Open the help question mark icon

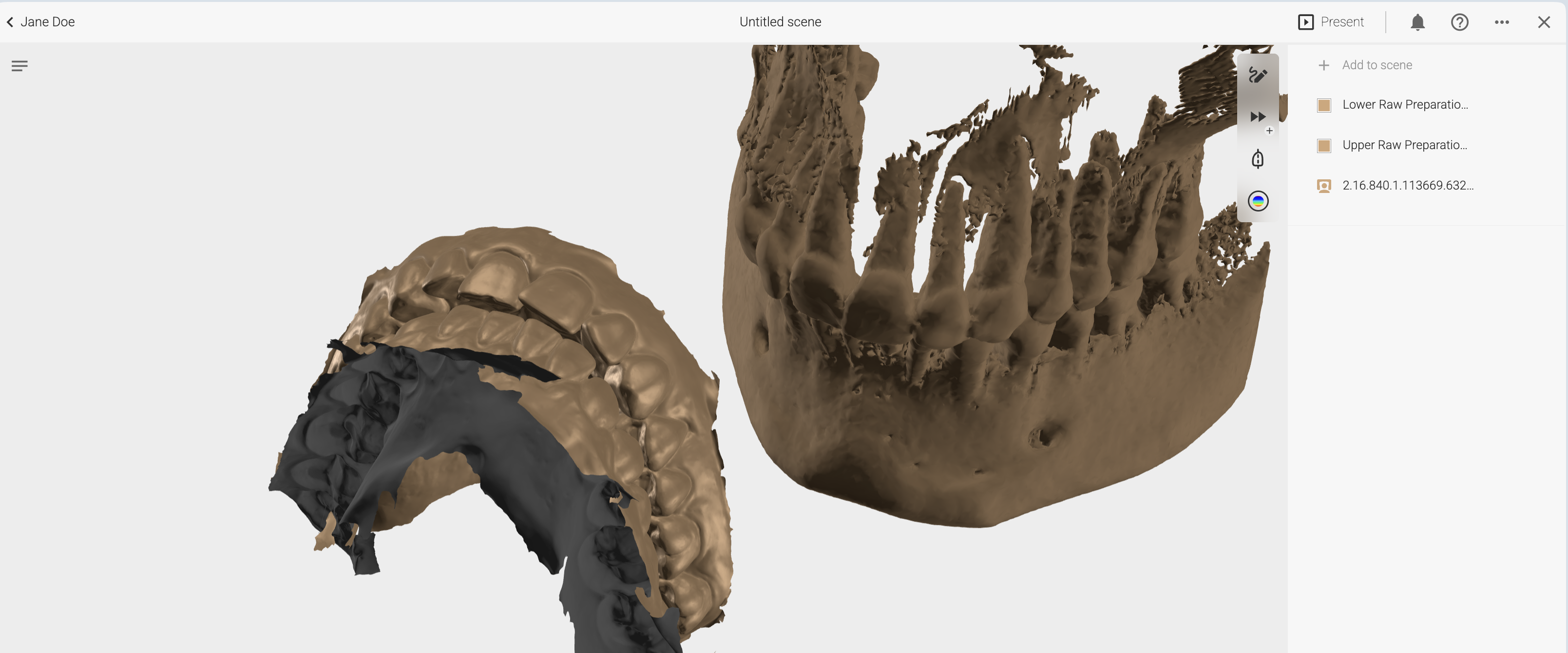click(1459, 22)
